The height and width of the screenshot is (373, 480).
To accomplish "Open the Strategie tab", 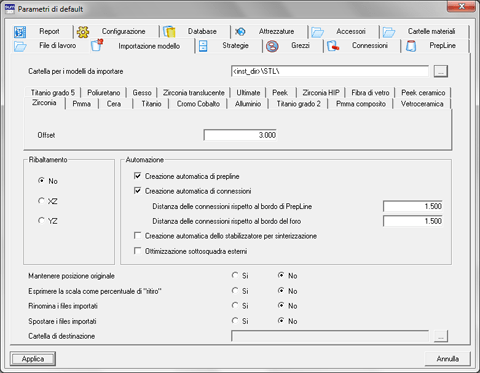I will click(x=229, y=46).
